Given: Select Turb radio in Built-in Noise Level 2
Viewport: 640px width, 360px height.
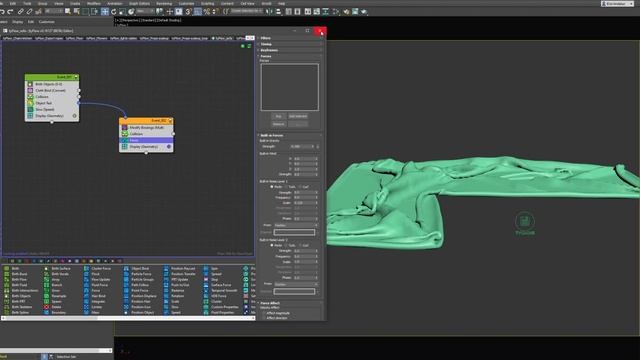Looking at the screenshot, I should 286,245.
